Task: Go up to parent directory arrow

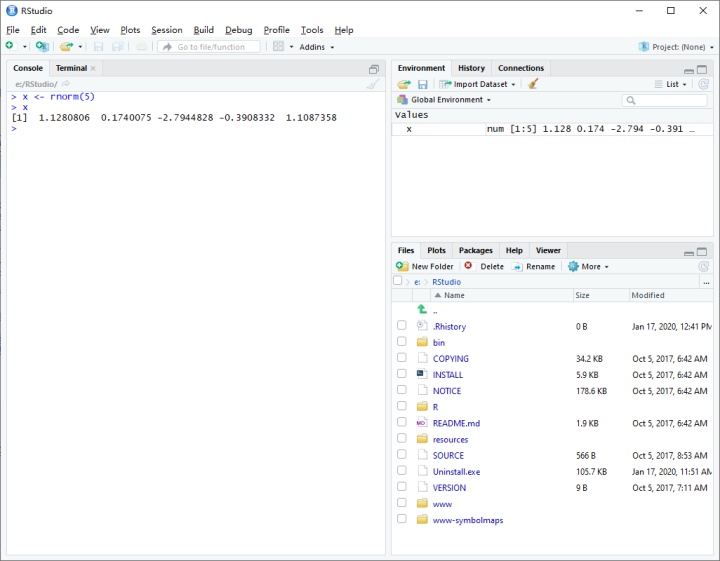Action: tap(422, 309)
